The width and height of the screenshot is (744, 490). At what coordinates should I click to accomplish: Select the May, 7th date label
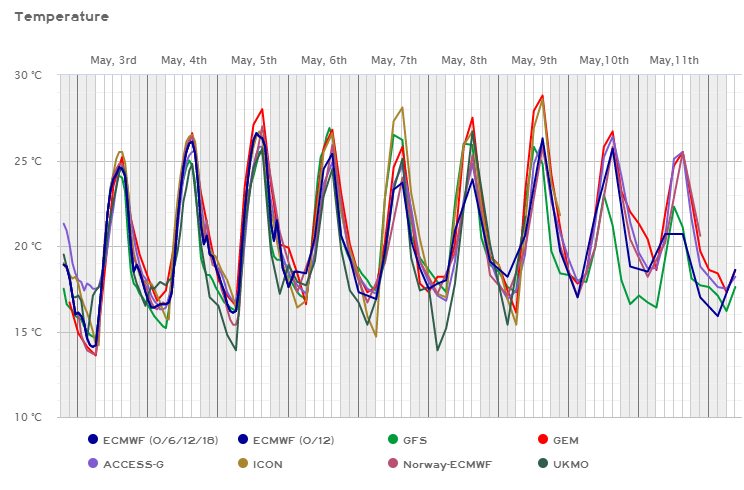click(394, 60)
